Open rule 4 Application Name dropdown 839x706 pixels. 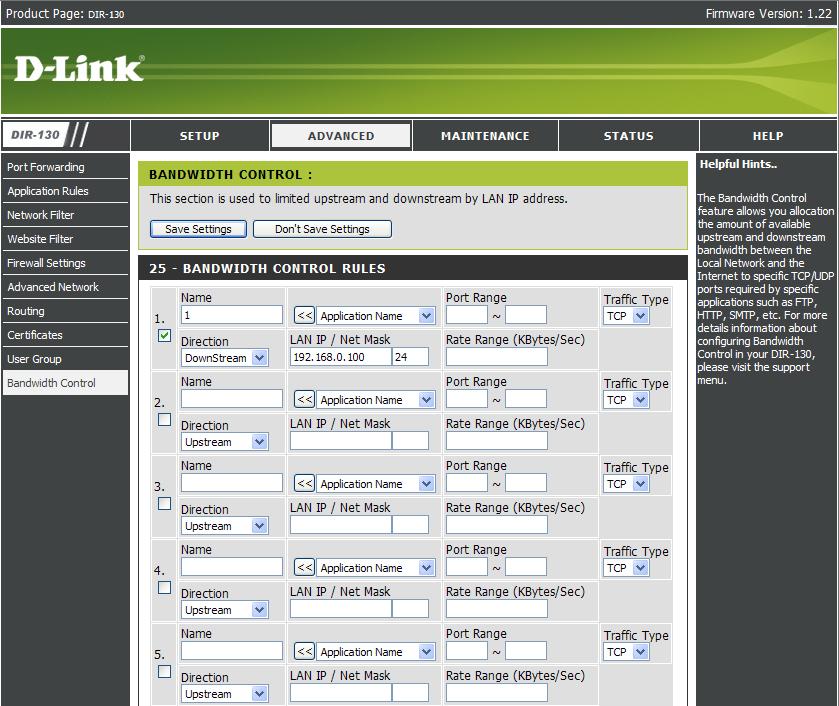click(376, 568)
